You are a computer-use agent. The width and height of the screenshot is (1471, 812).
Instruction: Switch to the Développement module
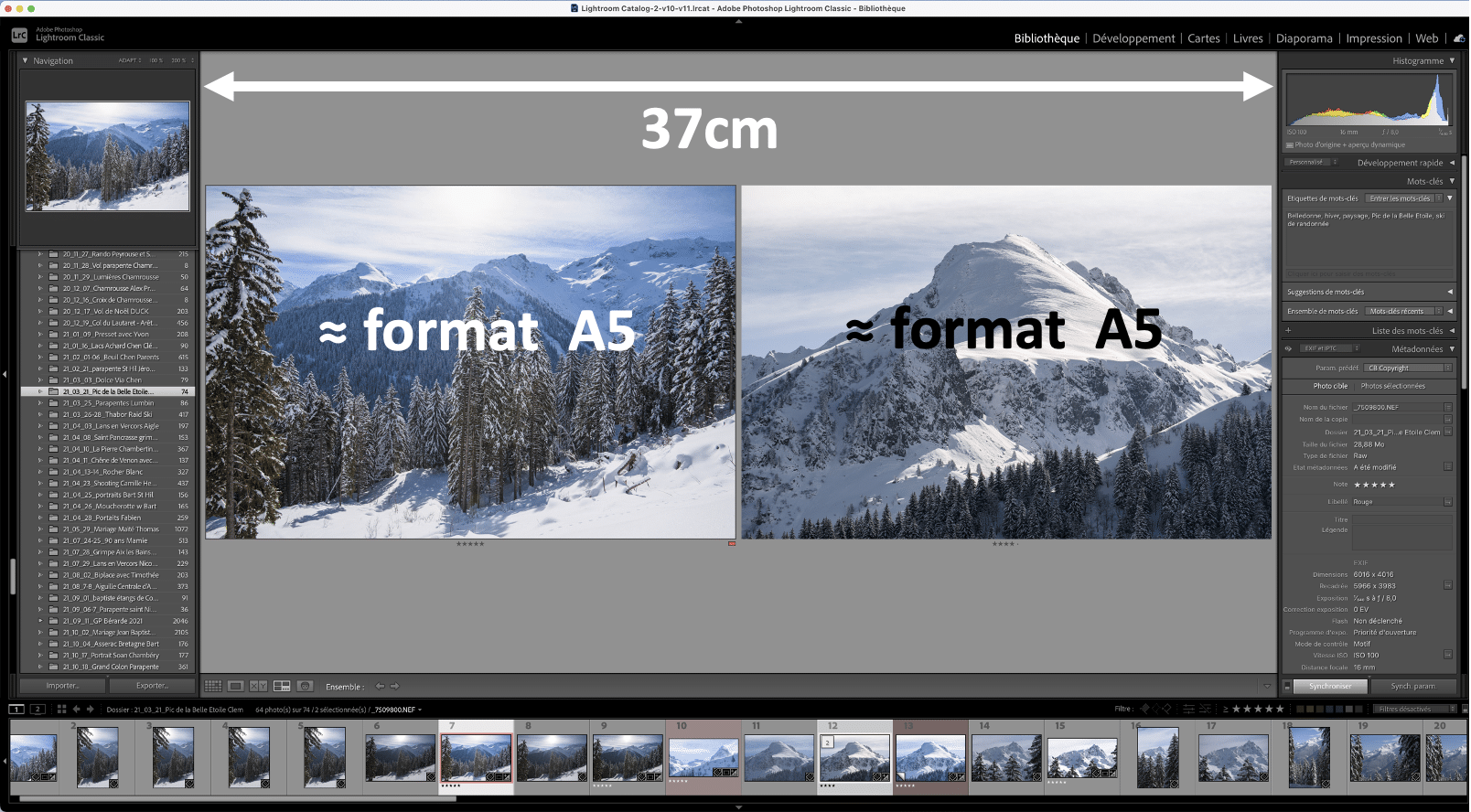coord(1133,38)
